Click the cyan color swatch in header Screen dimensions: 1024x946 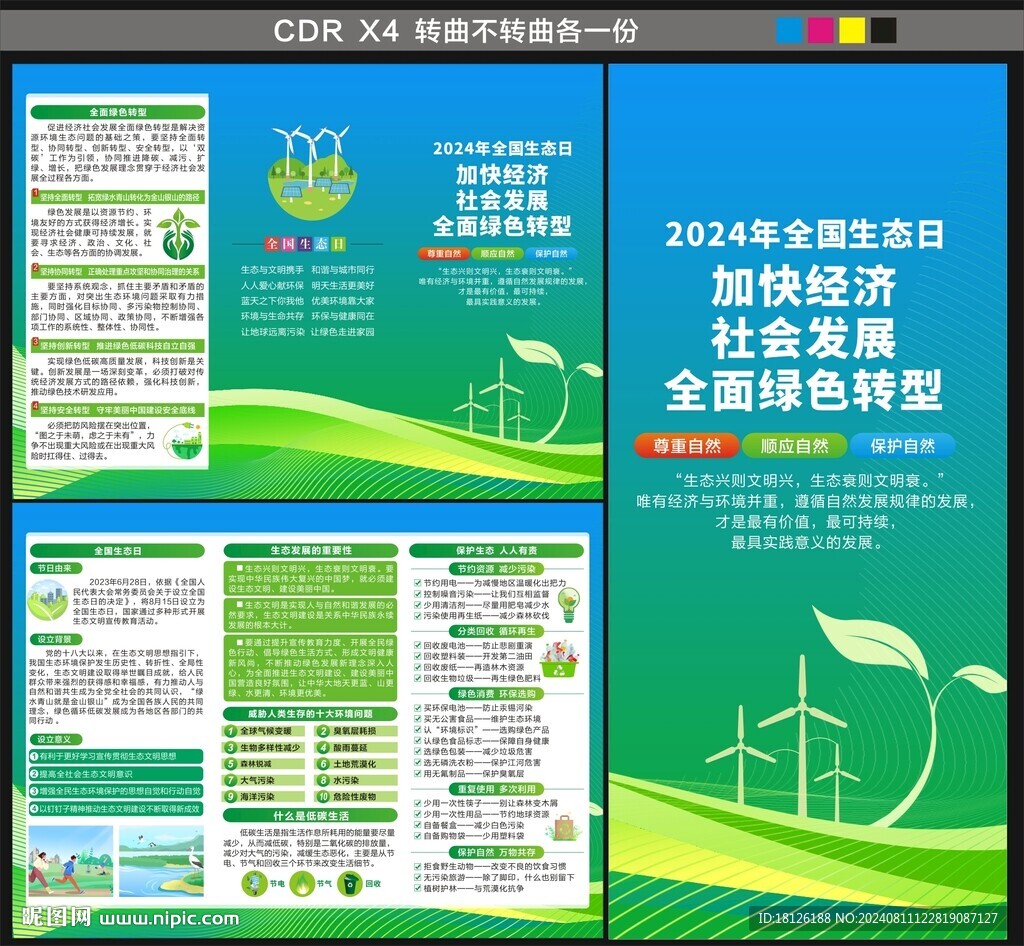coord(789,30)
